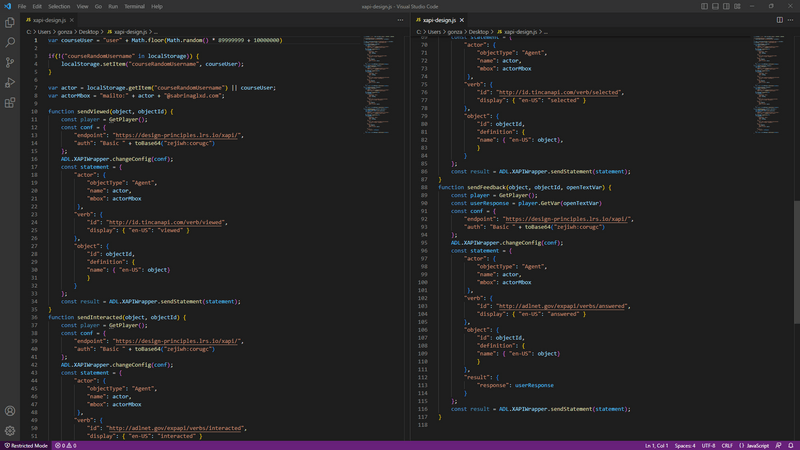Open the Extensions view
This screenshot has height=450, width=800.
[10, 102]
